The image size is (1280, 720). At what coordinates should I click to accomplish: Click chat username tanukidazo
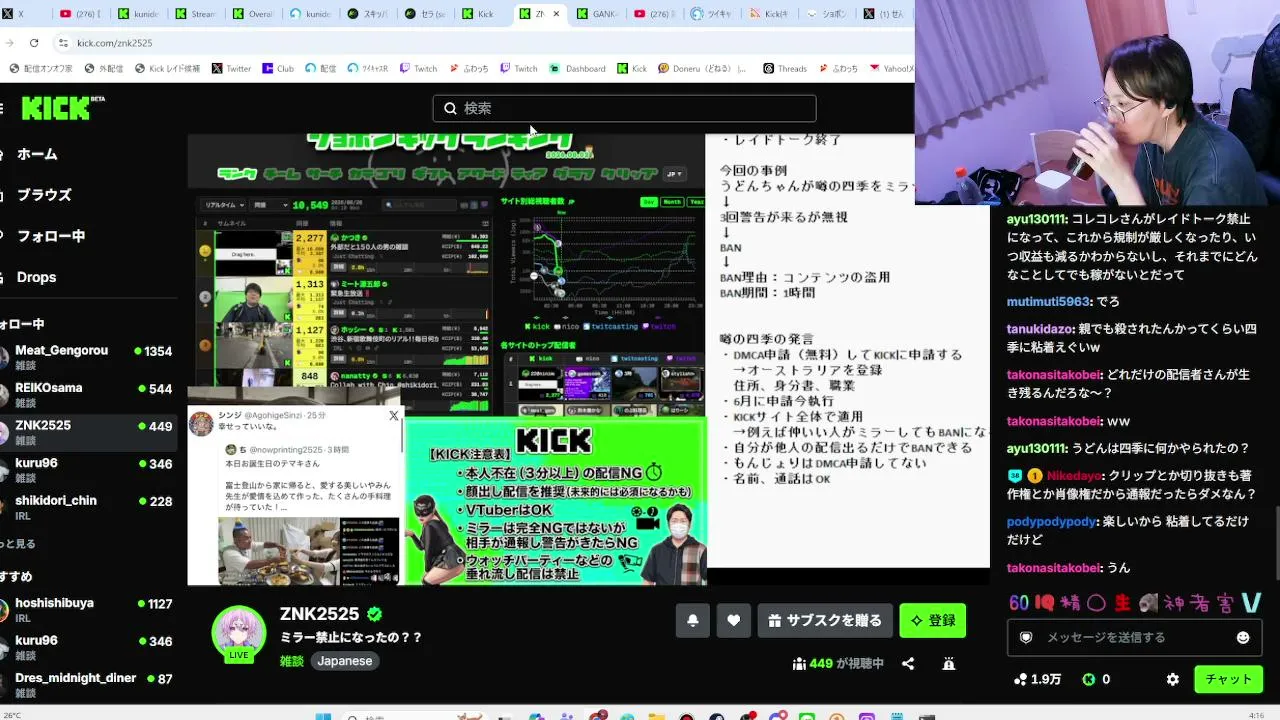(x=1040, y=328)
